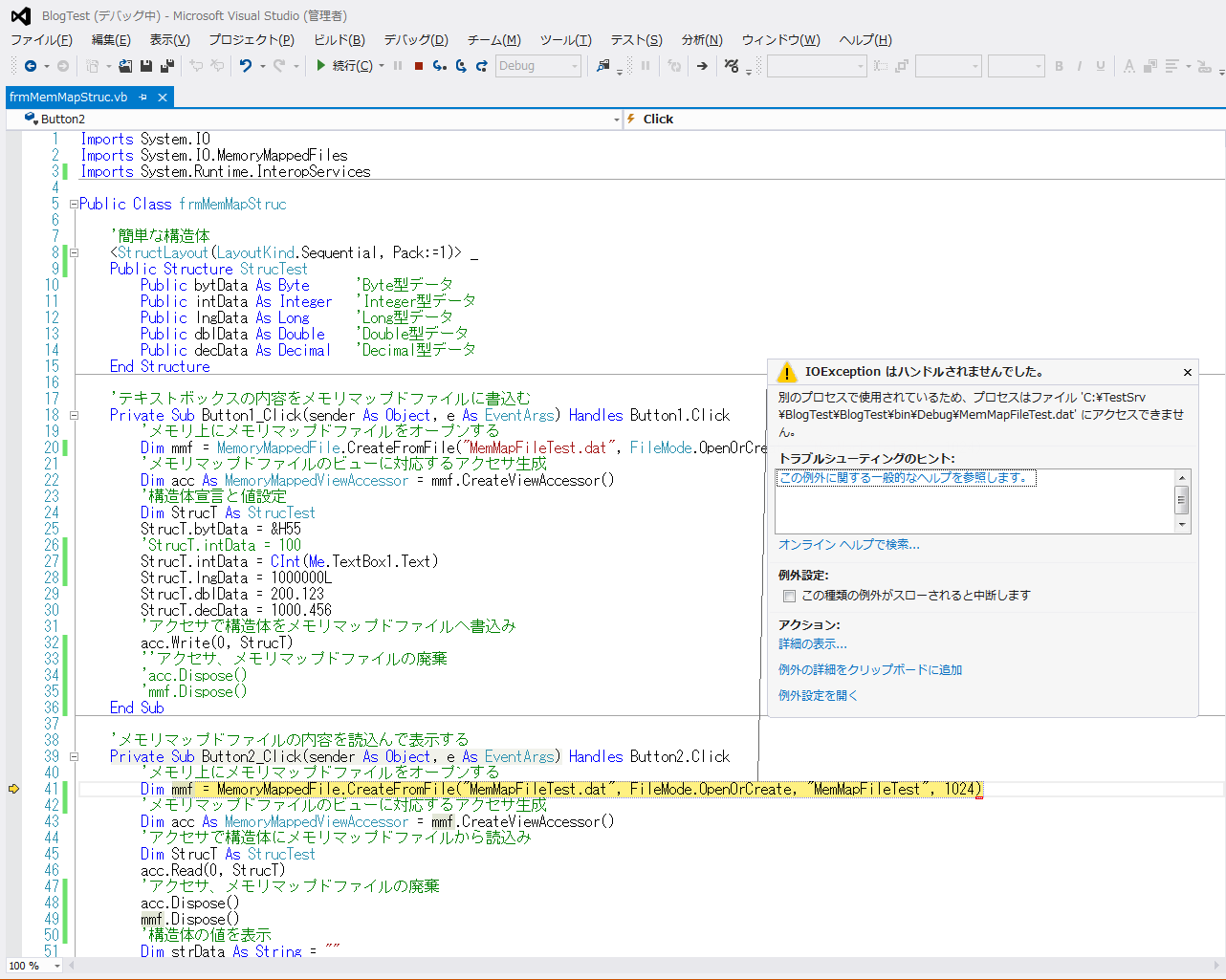
Task: Click the Navigate Backward arrow icon
Action: point(31,66)
